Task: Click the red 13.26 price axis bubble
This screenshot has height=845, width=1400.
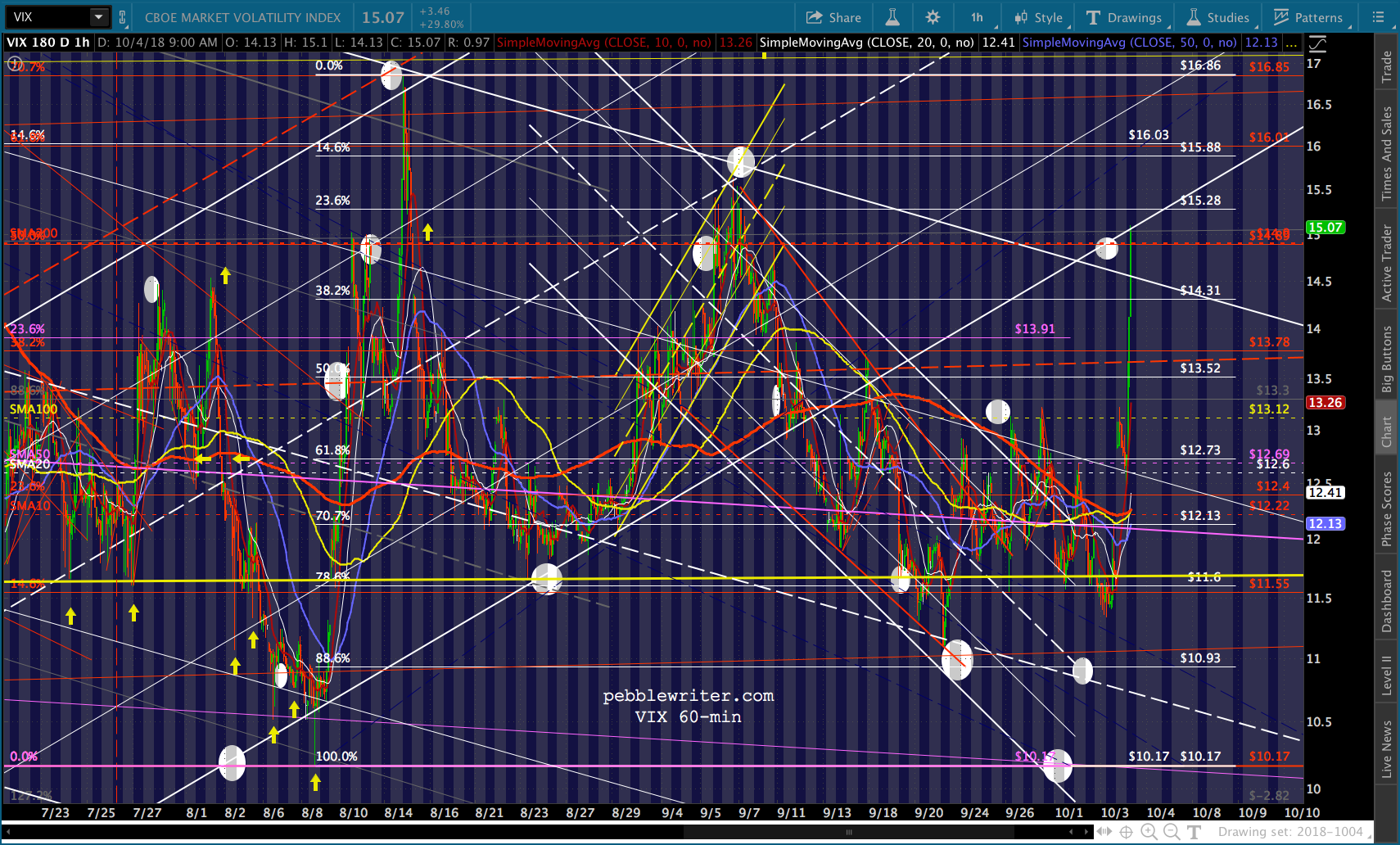Action: coord(1325,403)
